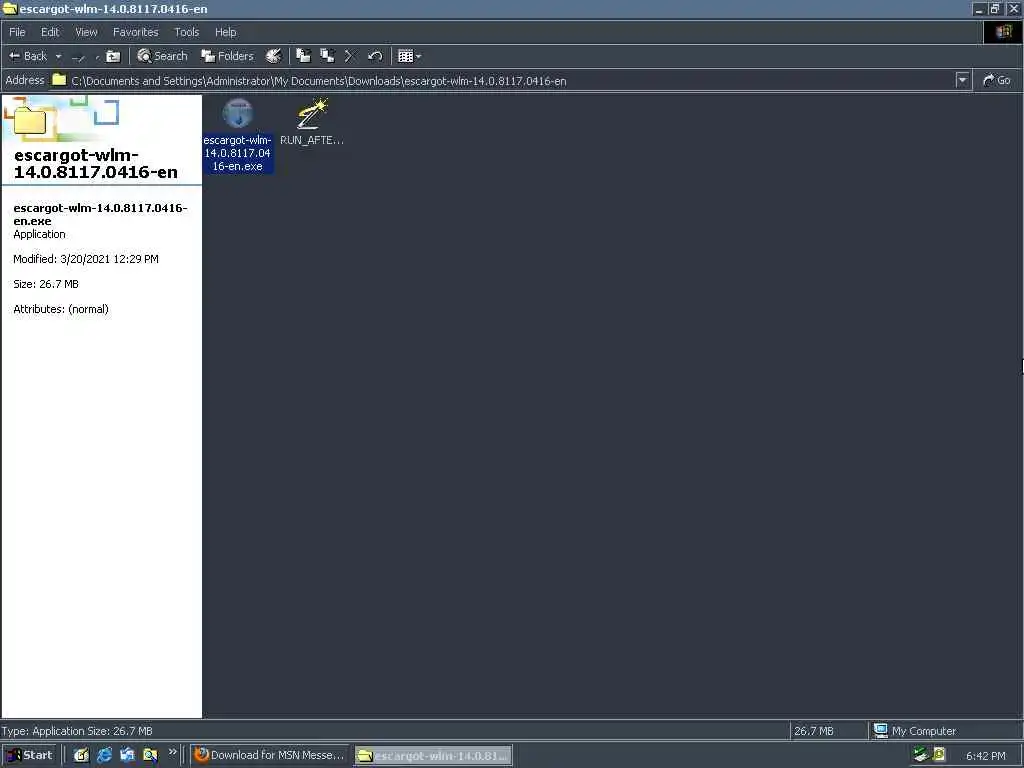The height and width of the screenshot is (768, 1024).
Task: Click the escargot-wlm folder taskbar button
Action: (x=434, y=756)
